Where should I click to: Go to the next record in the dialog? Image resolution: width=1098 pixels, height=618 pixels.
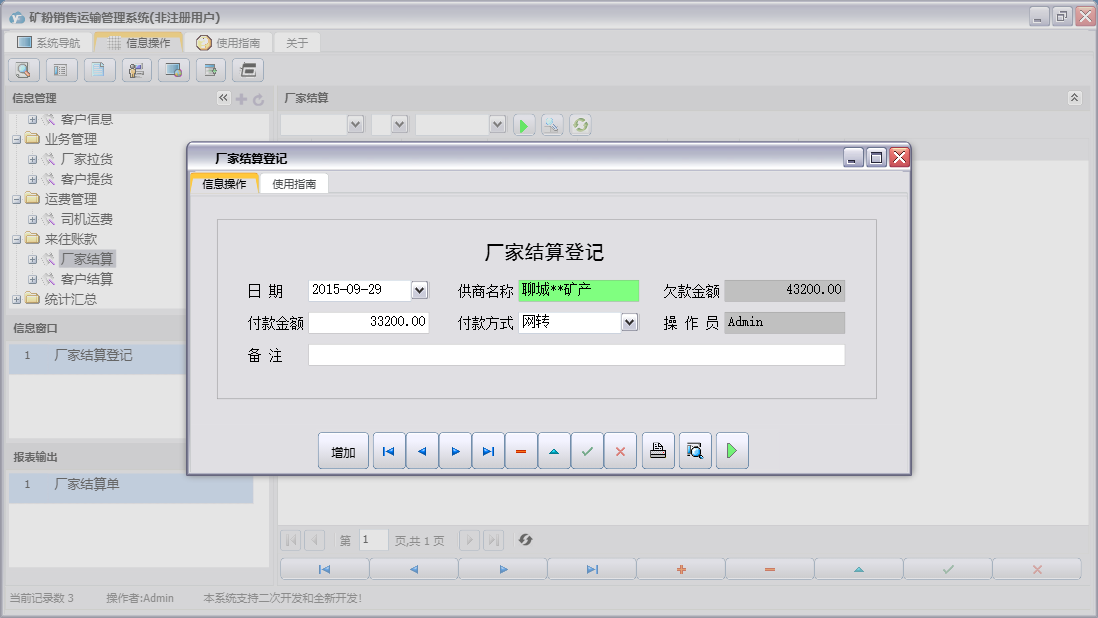455,452
